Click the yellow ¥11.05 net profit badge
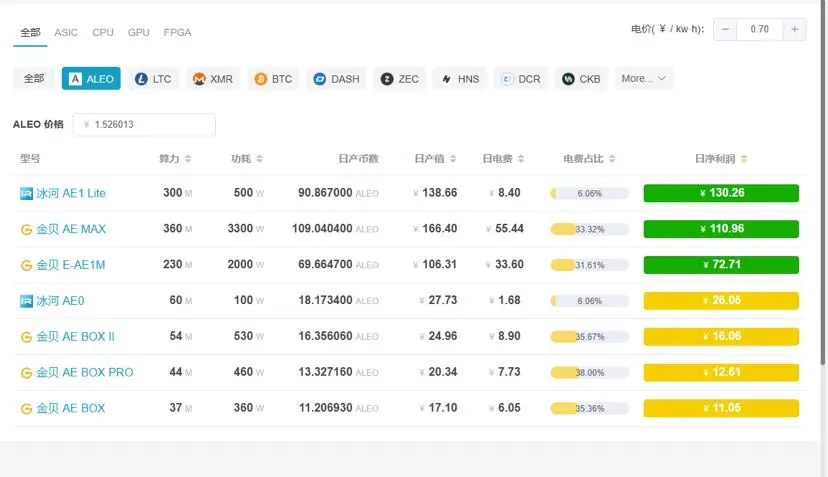 (721, 408)
